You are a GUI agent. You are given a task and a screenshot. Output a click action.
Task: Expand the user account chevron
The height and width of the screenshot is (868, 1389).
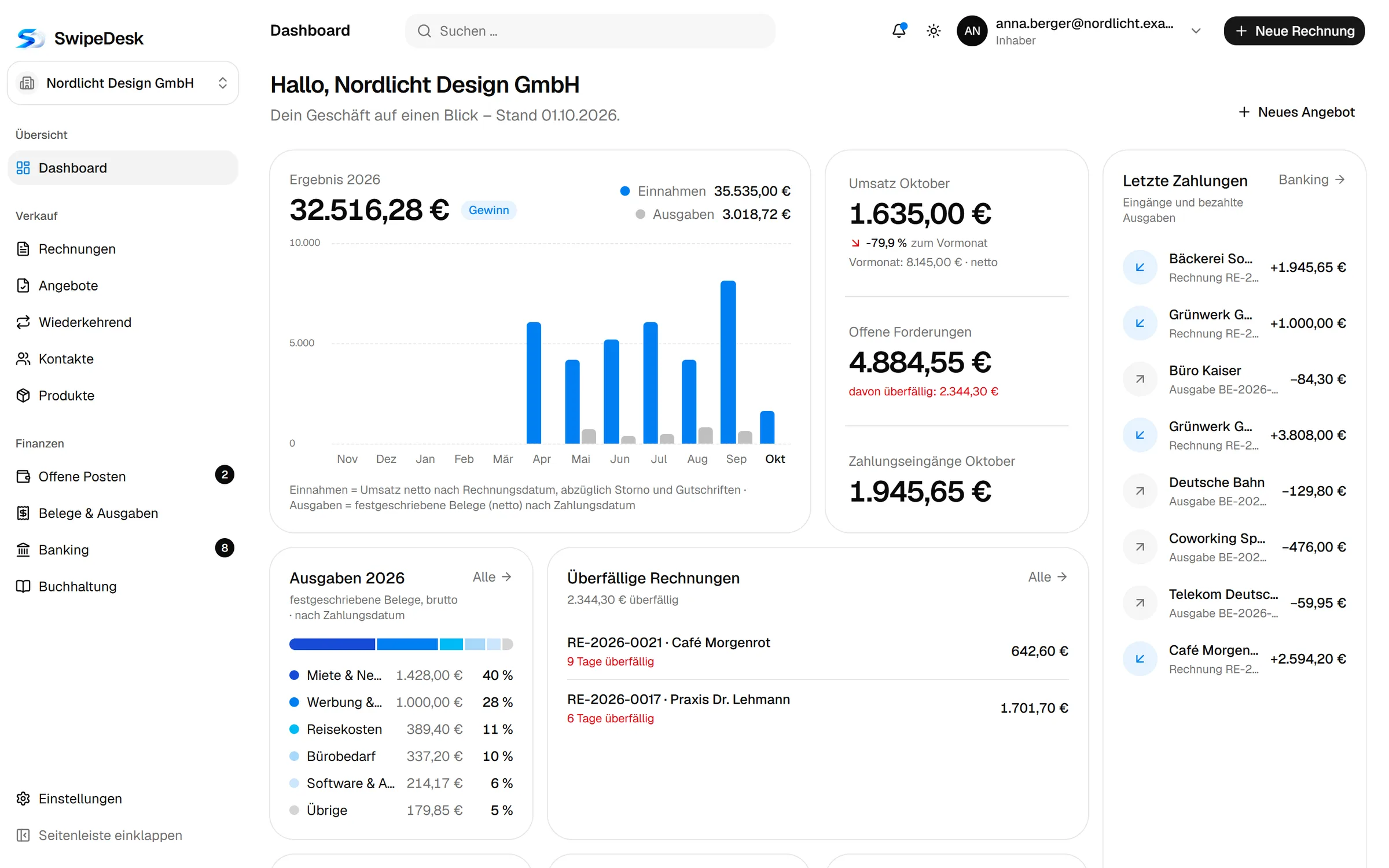(x=1196, y=31)
